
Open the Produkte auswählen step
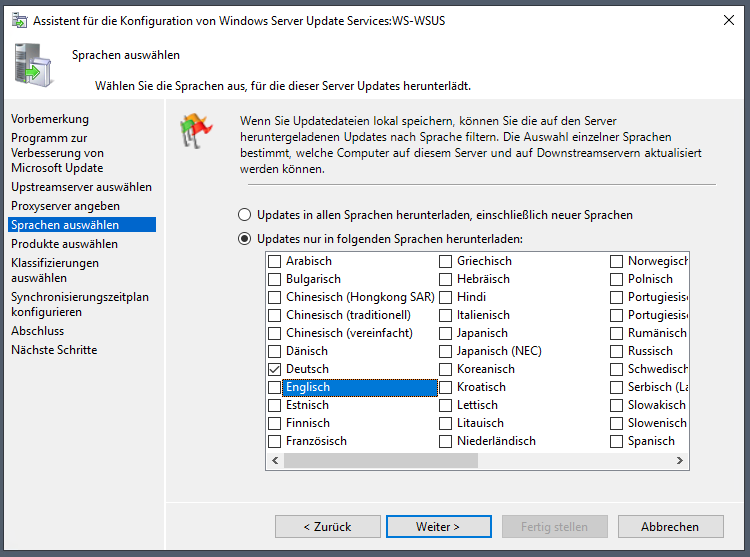coord(64,244)
